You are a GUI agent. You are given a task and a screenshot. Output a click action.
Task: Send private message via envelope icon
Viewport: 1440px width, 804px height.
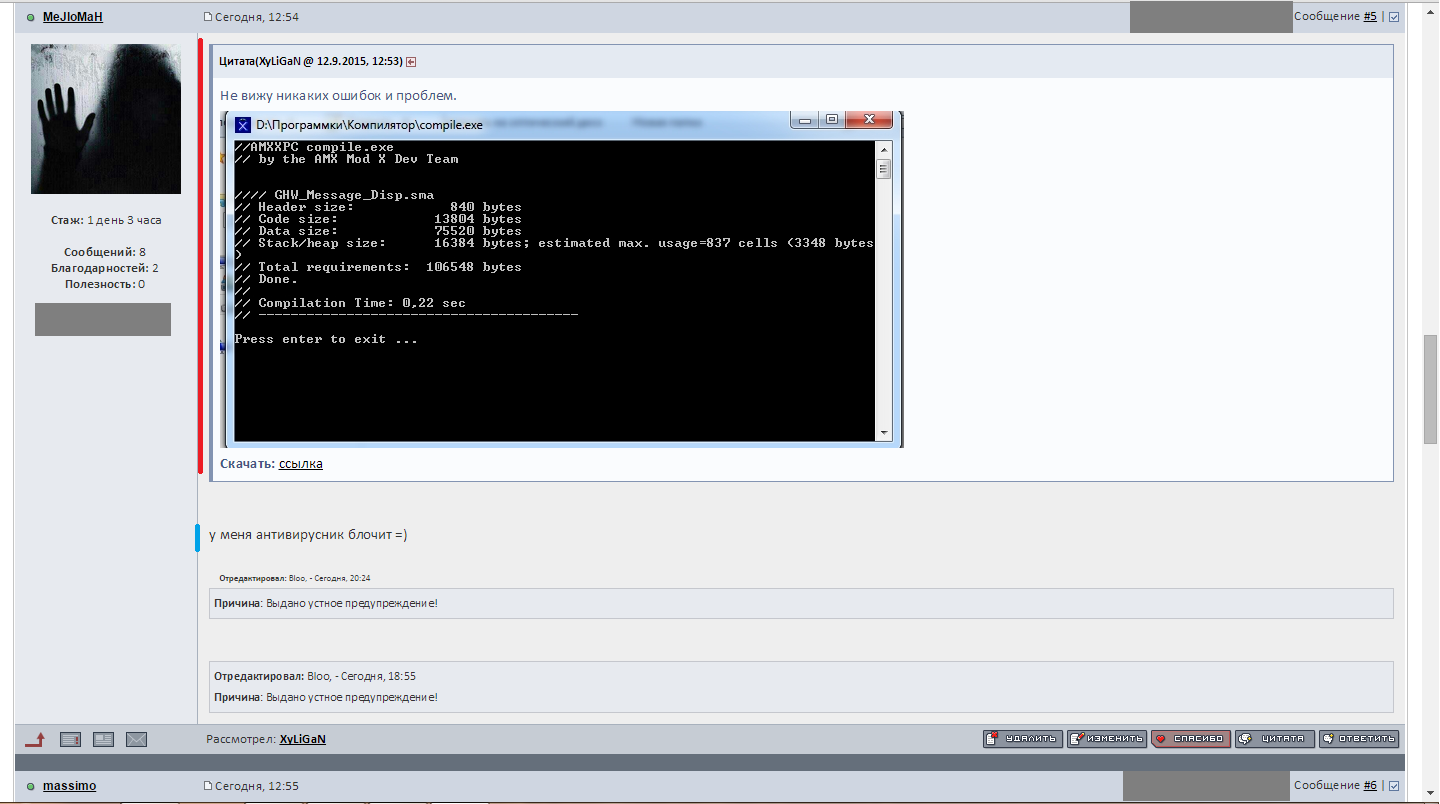pos(137,740)
